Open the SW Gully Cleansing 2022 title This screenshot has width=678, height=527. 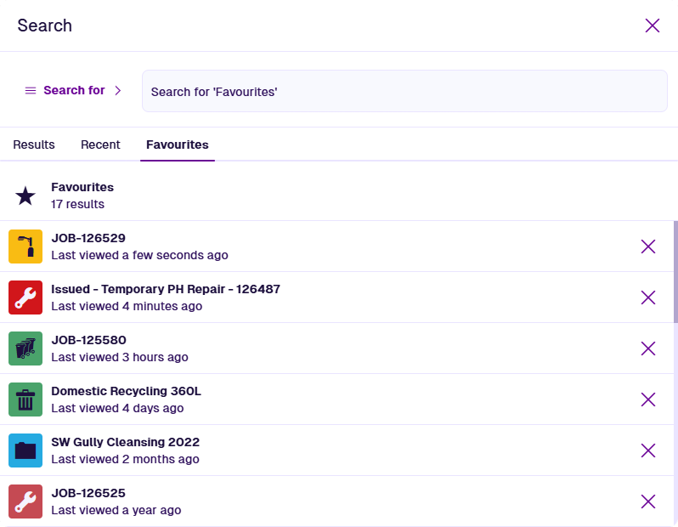(125, 442)
